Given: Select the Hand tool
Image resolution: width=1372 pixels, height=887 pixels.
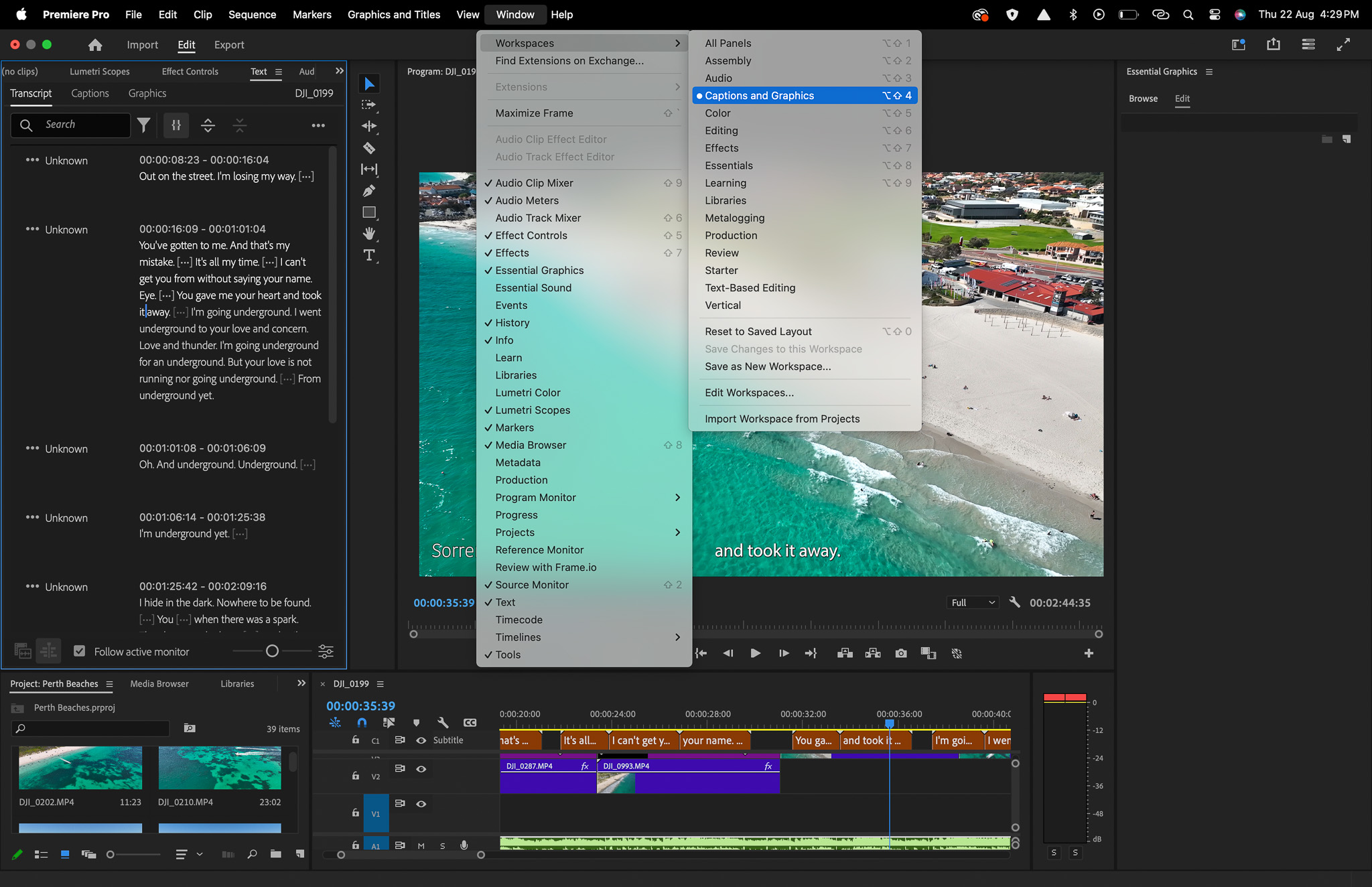Looking at the screenshot, I should 369,234.
